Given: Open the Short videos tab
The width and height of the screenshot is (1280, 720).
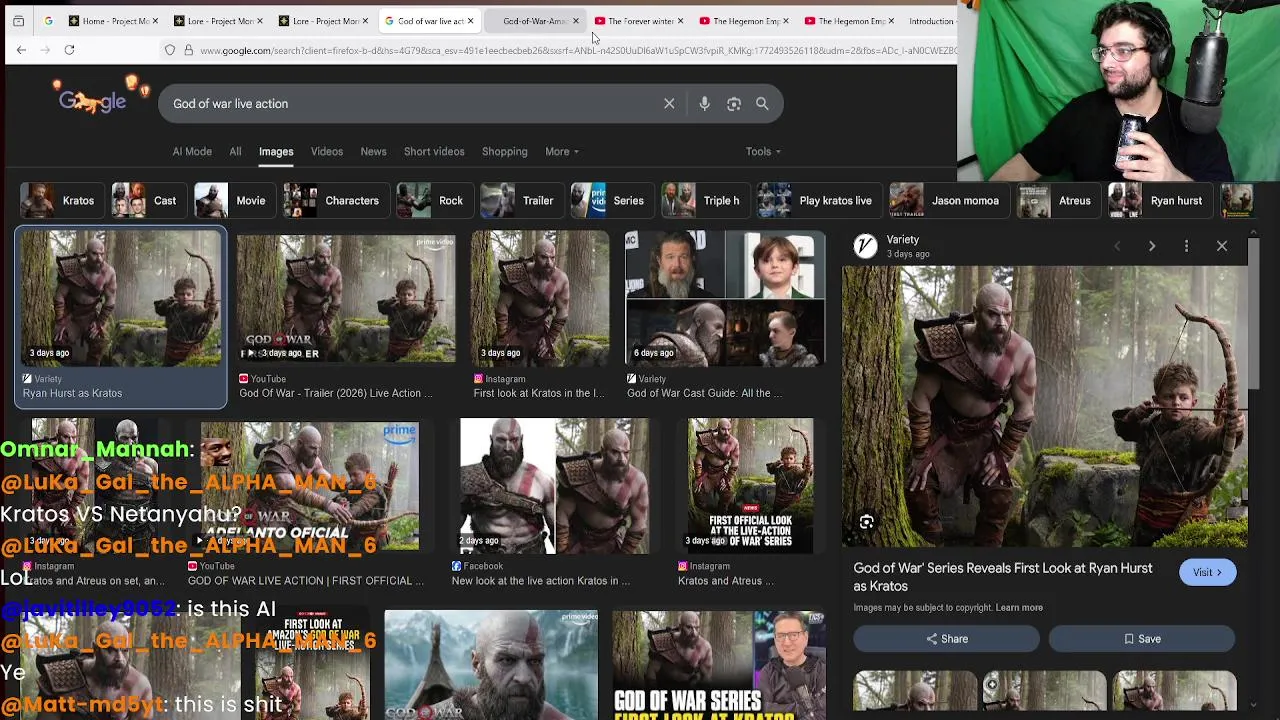Looking at the screenshot, I should click(434, 152).
